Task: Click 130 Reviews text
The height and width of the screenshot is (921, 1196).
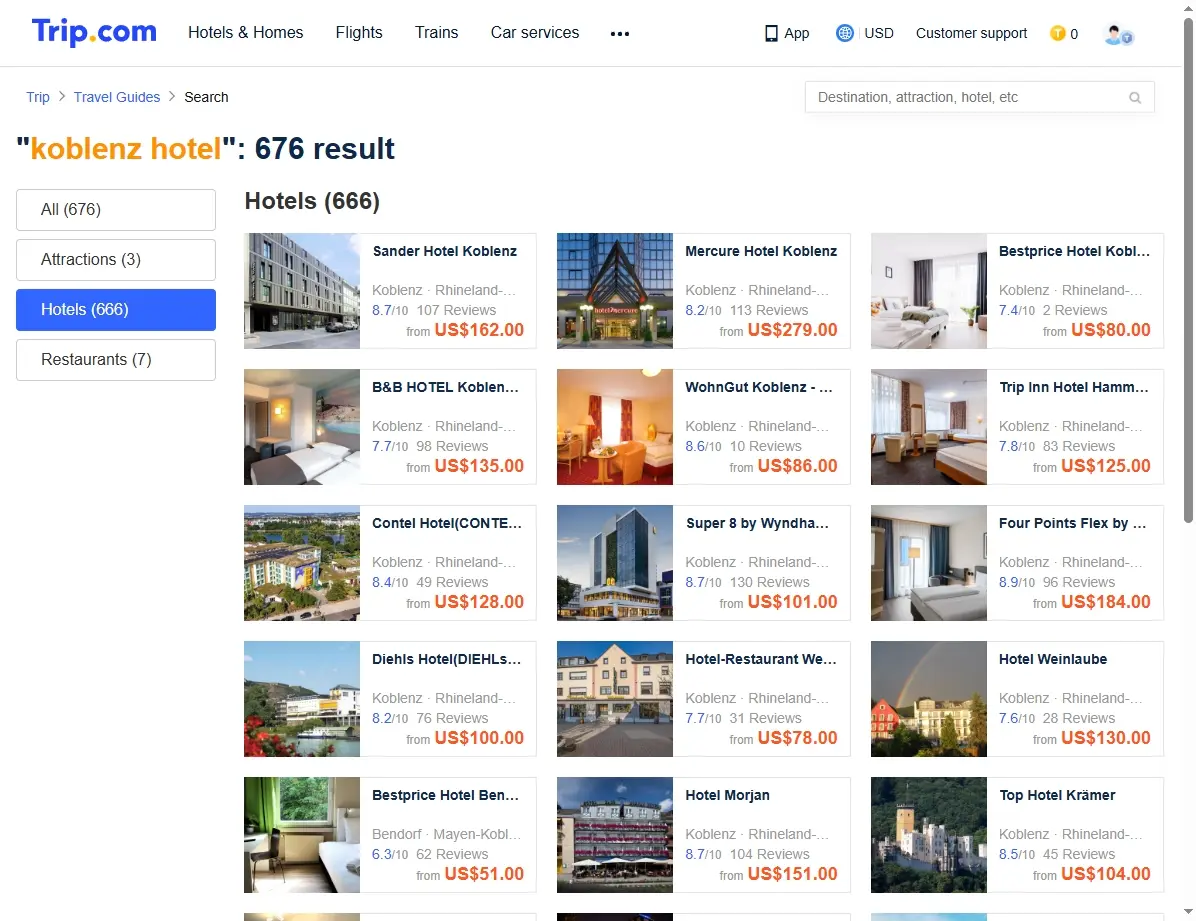Action: coord(770,582)
